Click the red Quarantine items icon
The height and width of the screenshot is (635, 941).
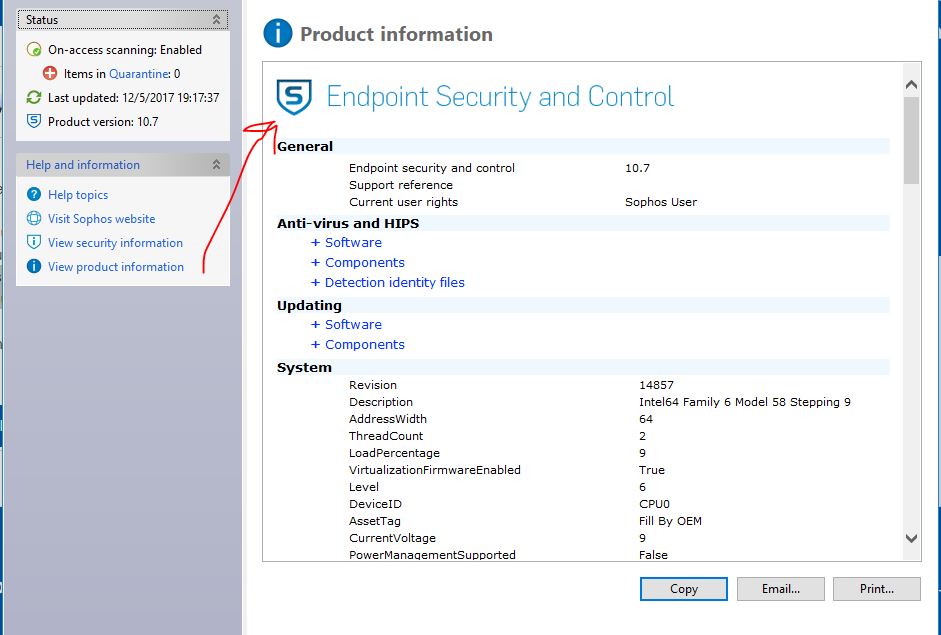(50, 73)
